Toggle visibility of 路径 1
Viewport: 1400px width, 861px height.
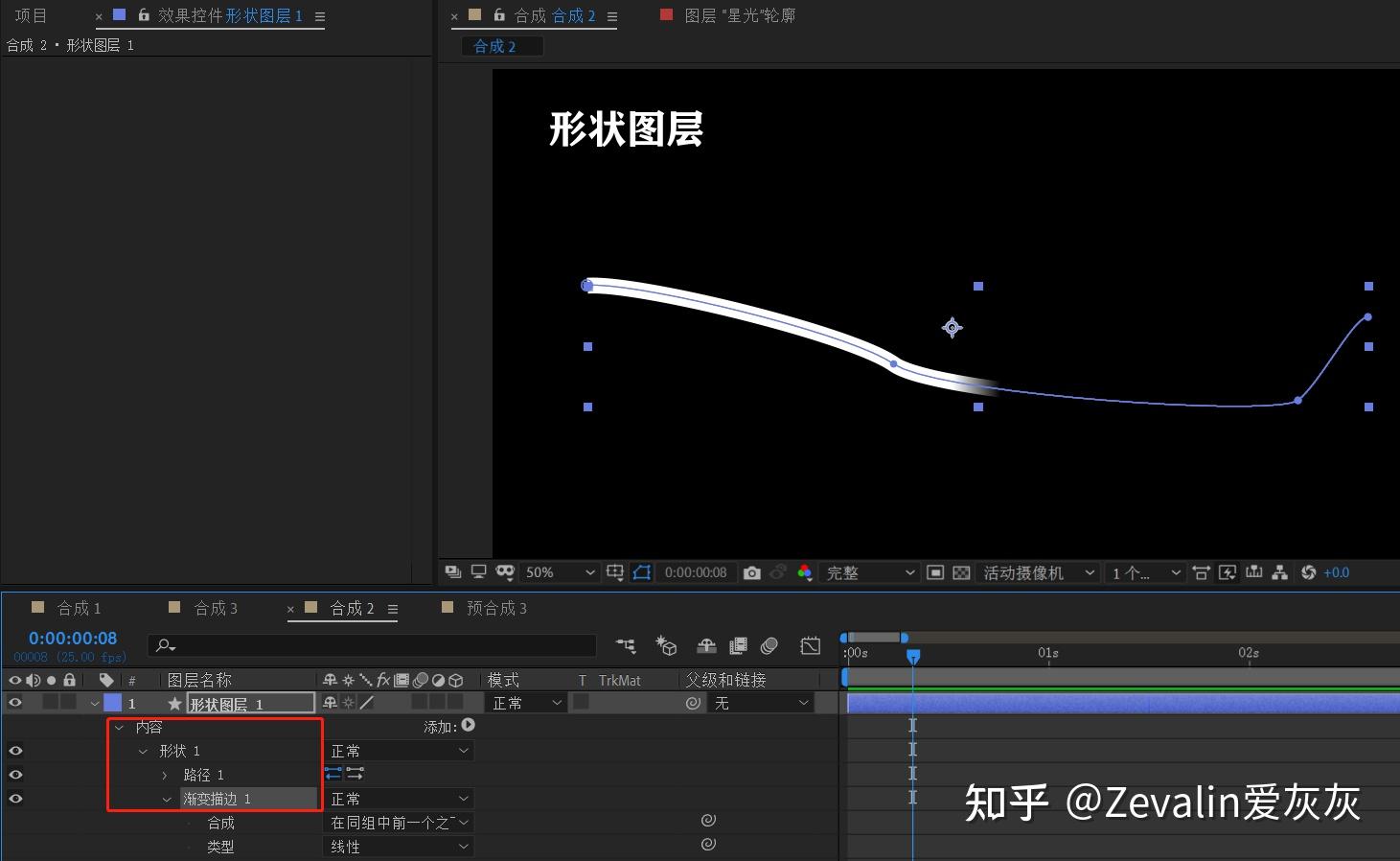pyautogui.click(x=15, y=774)
